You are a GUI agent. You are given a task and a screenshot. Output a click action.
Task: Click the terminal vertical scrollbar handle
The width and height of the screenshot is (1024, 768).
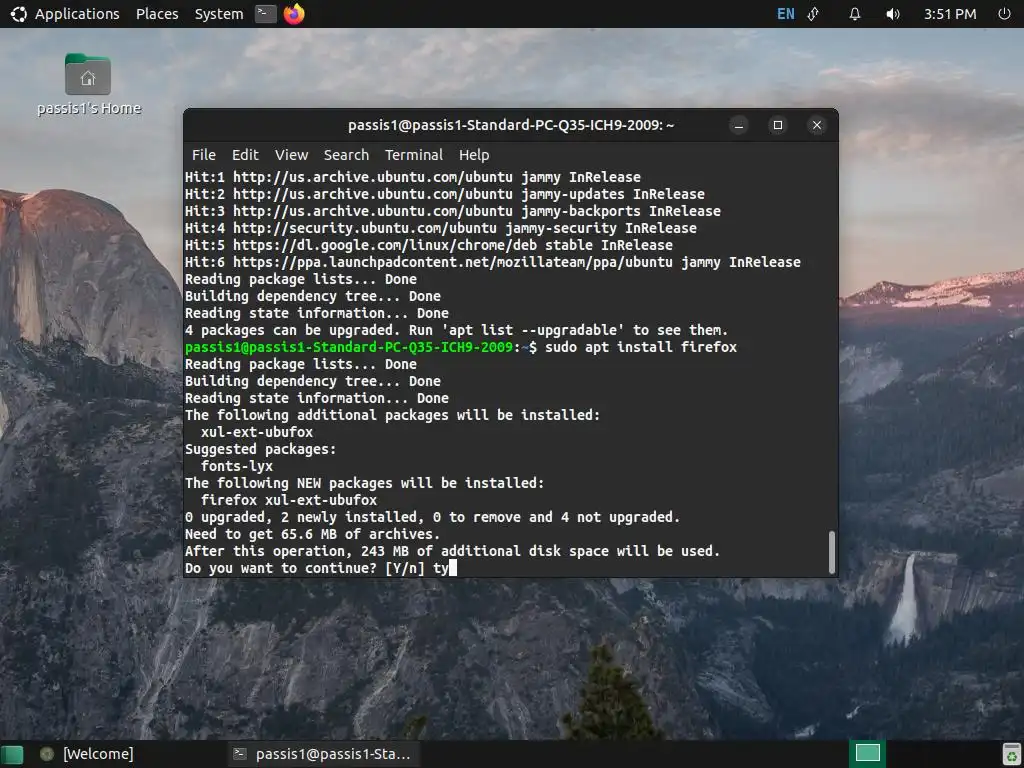[x=831, y=552]
